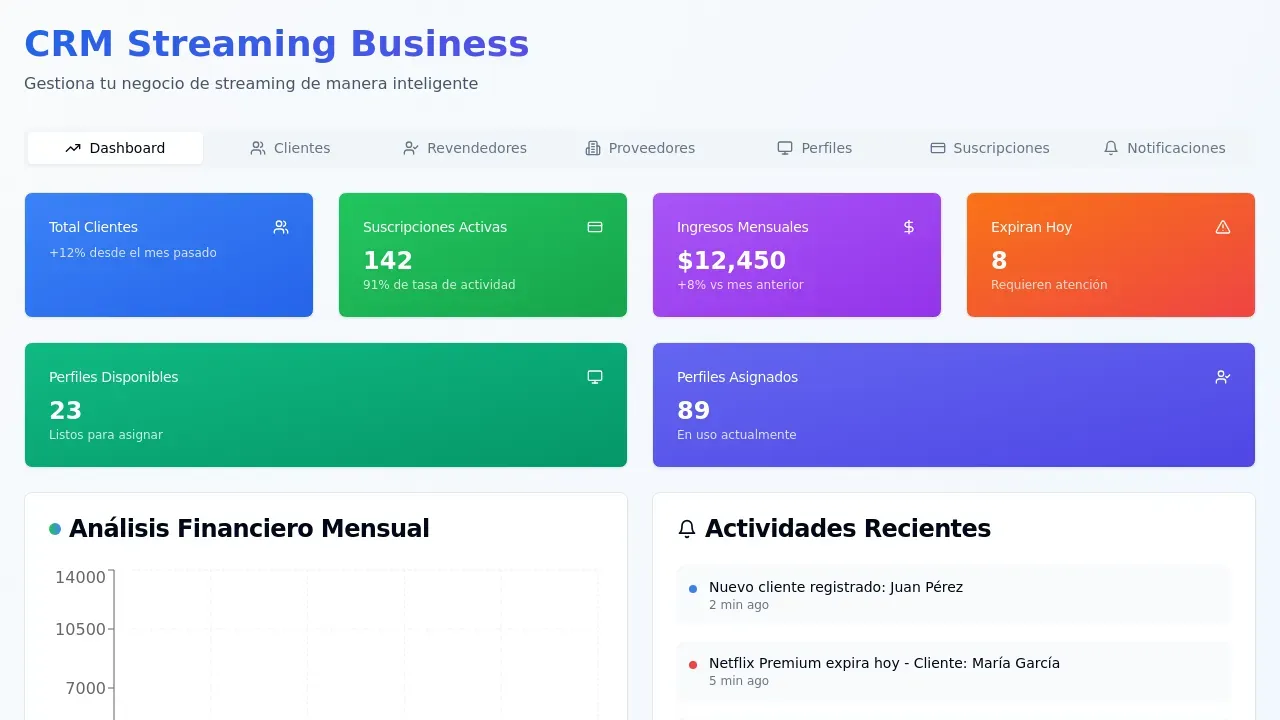Click the credit card icon on Suscripciones Activas
Image resolution: width=1280 pixels, height=720 pixels.
coord(595,227)
